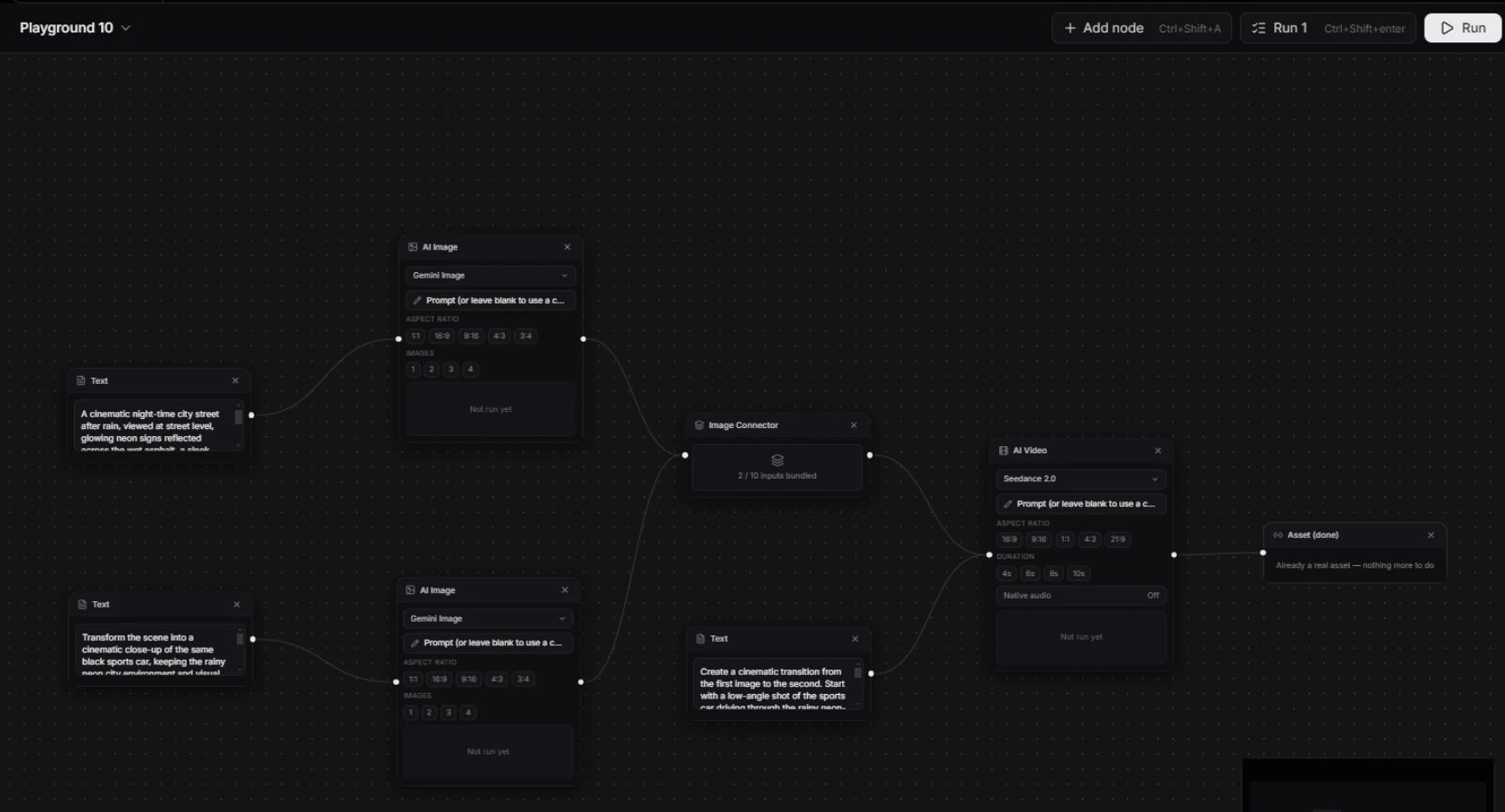This screenshot has height=812, width=1505.
Task: Choose 10s duration in AI Video node
Action: click(x=1078, y=574)
